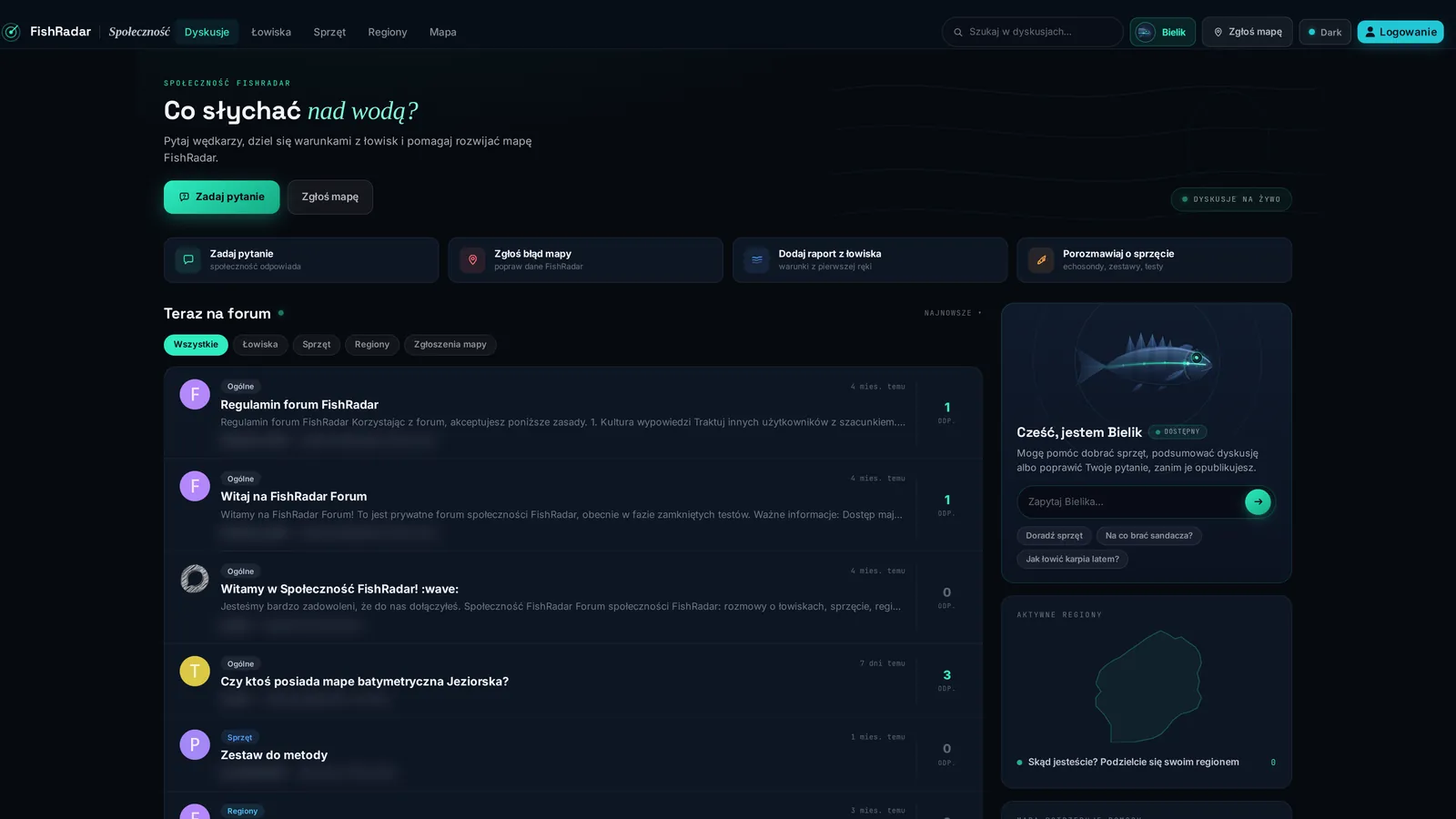This screenshot has width=1456, height=819.
Task: Focus the Szukaj w dyskusjach search field
Action: click(1033, 32)
